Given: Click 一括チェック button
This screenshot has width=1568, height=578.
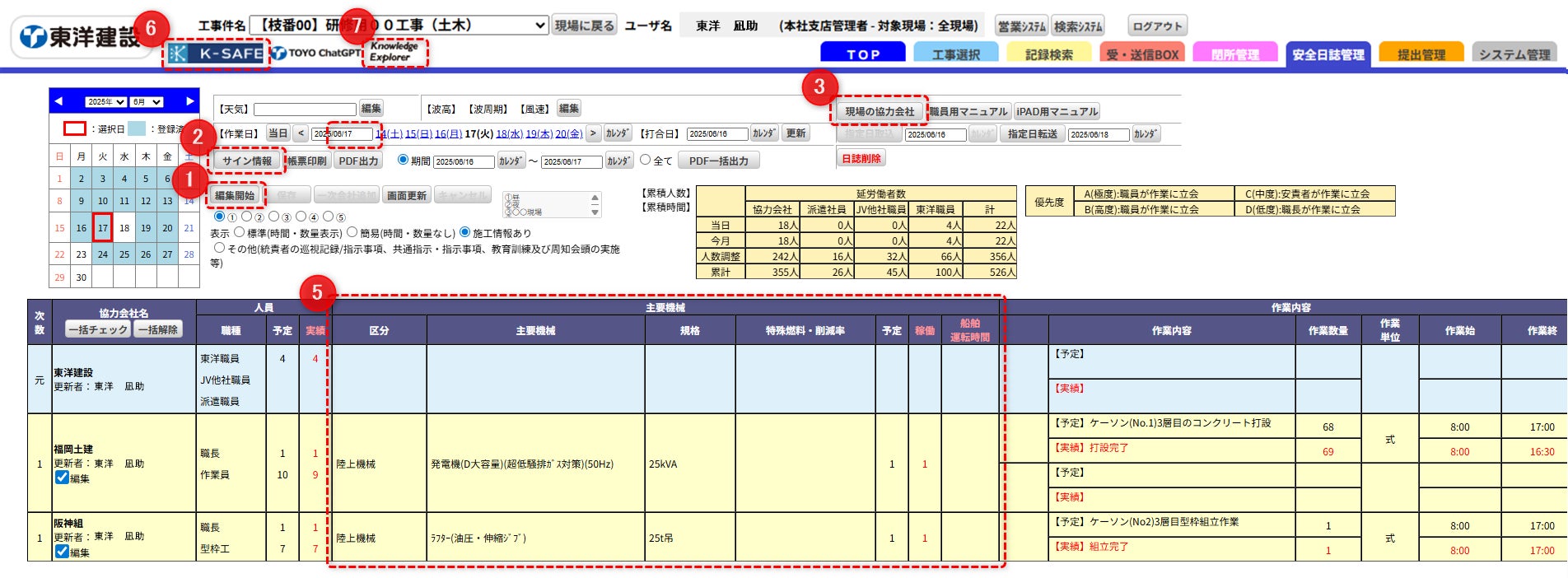Looking at the screenshot, I should click(x=98, y=329).
